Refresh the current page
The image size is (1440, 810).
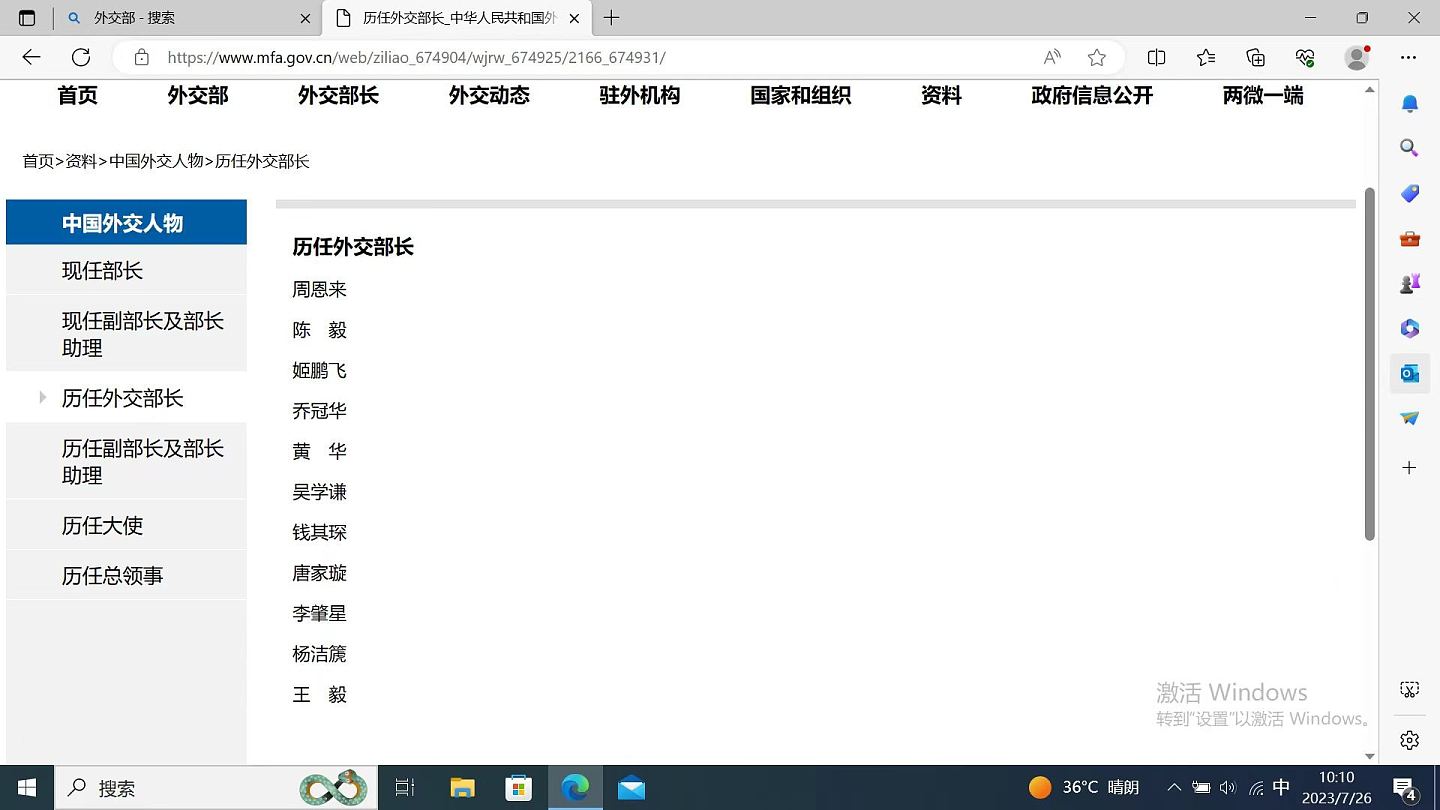(x=81, y=57)
